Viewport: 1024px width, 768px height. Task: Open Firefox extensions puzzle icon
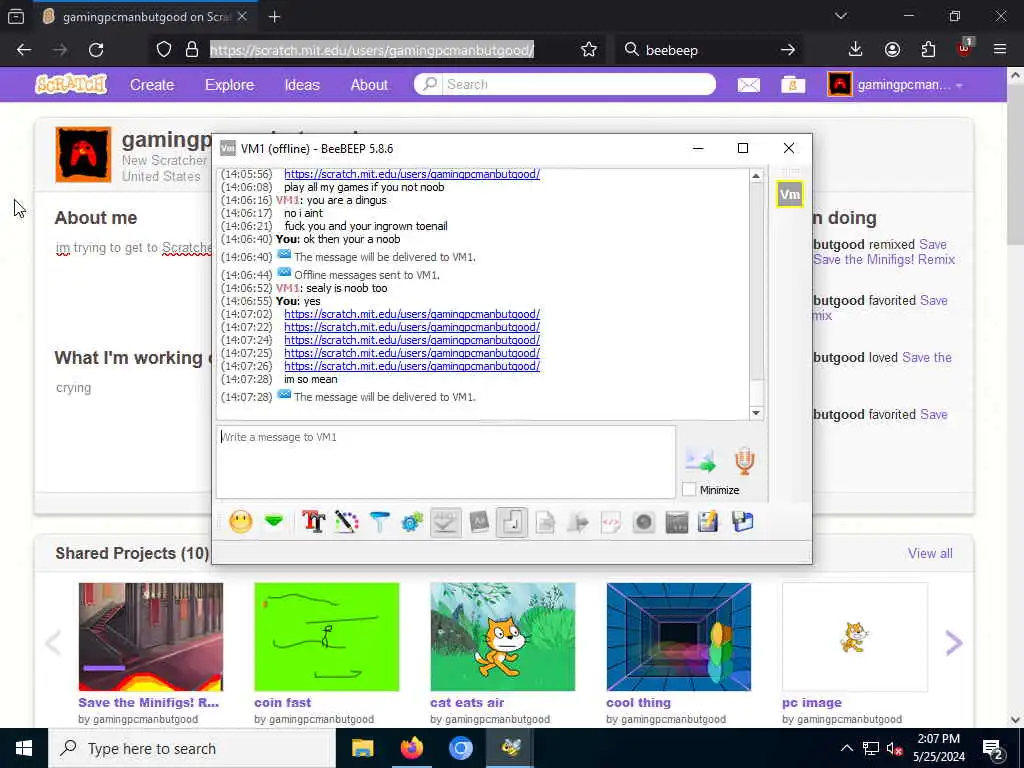tap(928, 50)
